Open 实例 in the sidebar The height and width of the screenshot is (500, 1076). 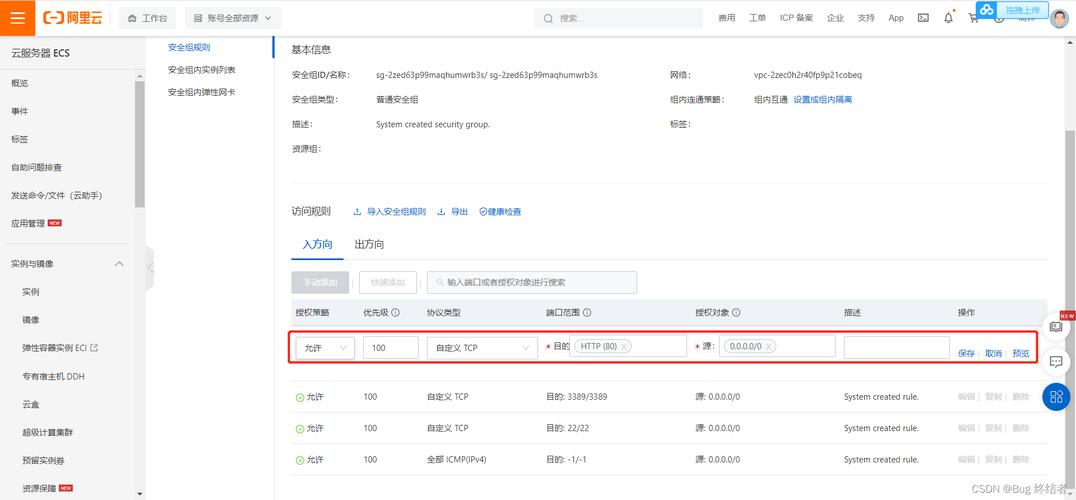pyautogui.click(x=31, y=291)
